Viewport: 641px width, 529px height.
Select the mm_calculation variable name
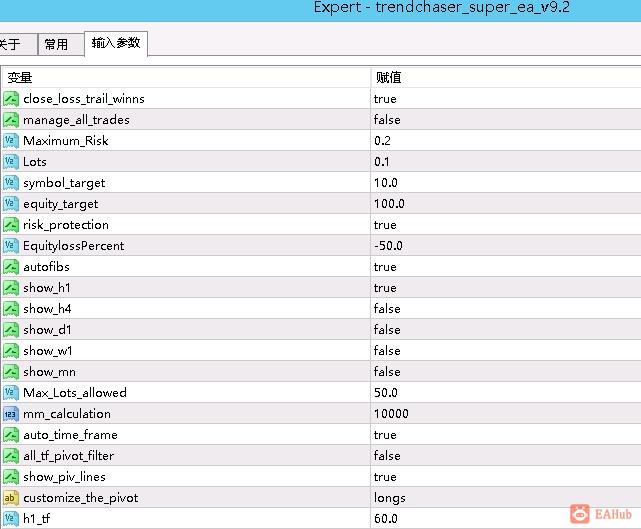click(x=67, y=414)
